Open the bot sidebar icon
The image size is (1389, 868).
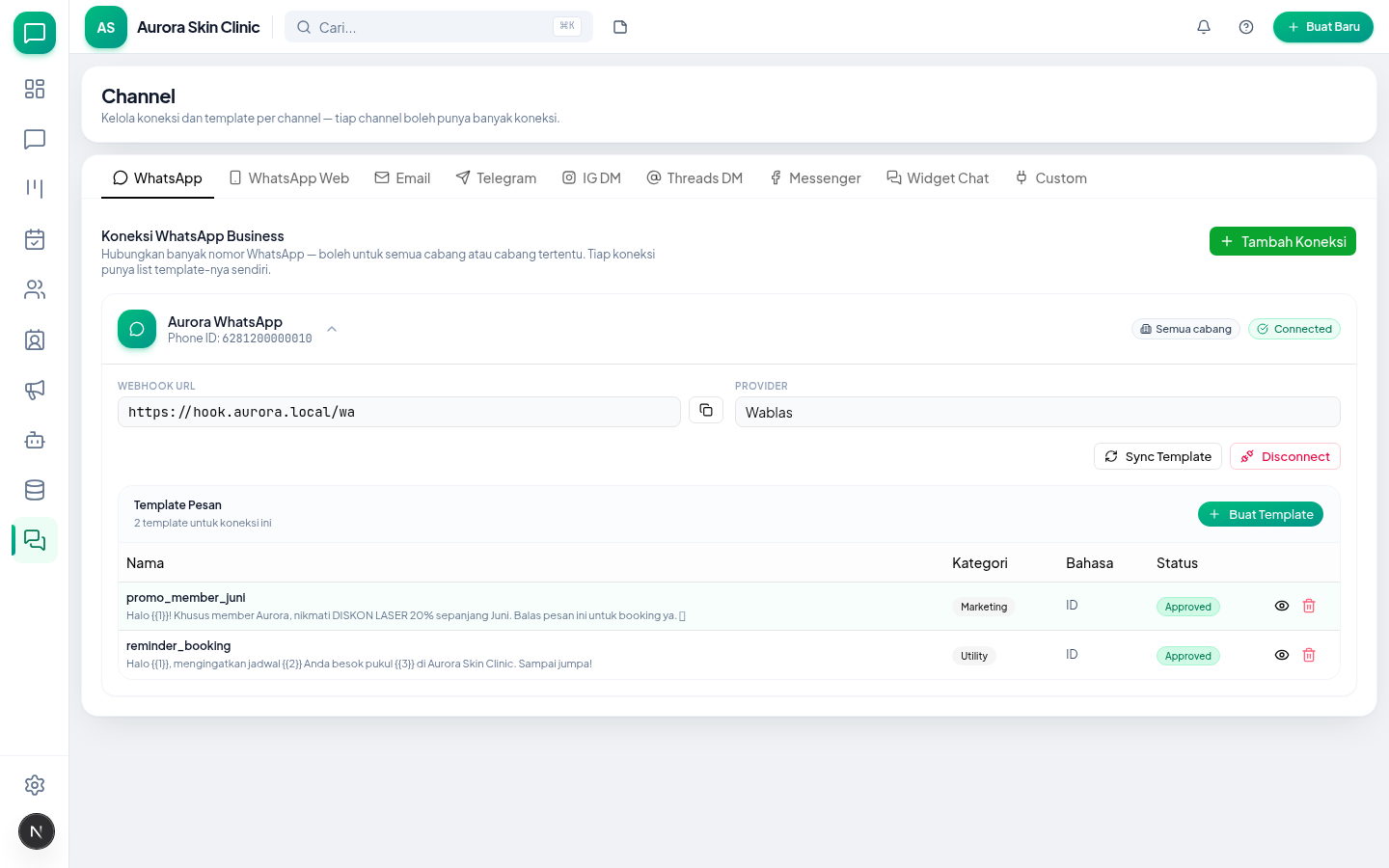(x=35, y=440)
